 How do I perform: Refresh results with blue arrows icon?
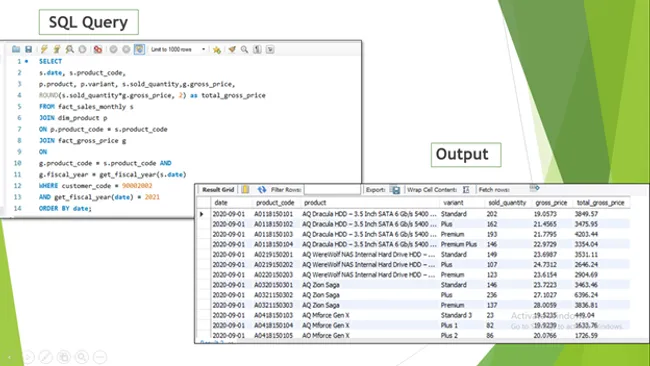click(262, 189)
